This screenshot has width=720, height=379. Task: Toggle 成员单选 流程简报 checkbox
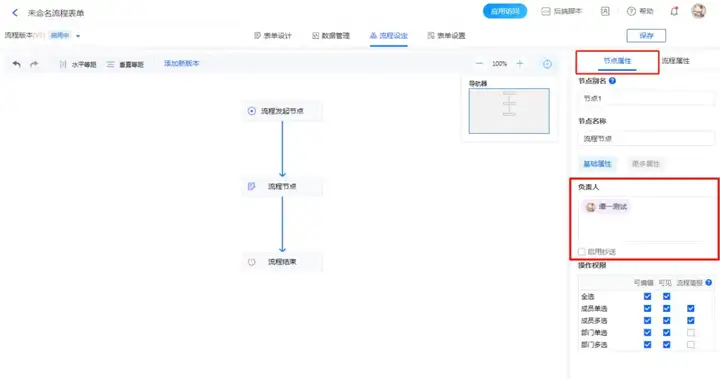point(691,308)
